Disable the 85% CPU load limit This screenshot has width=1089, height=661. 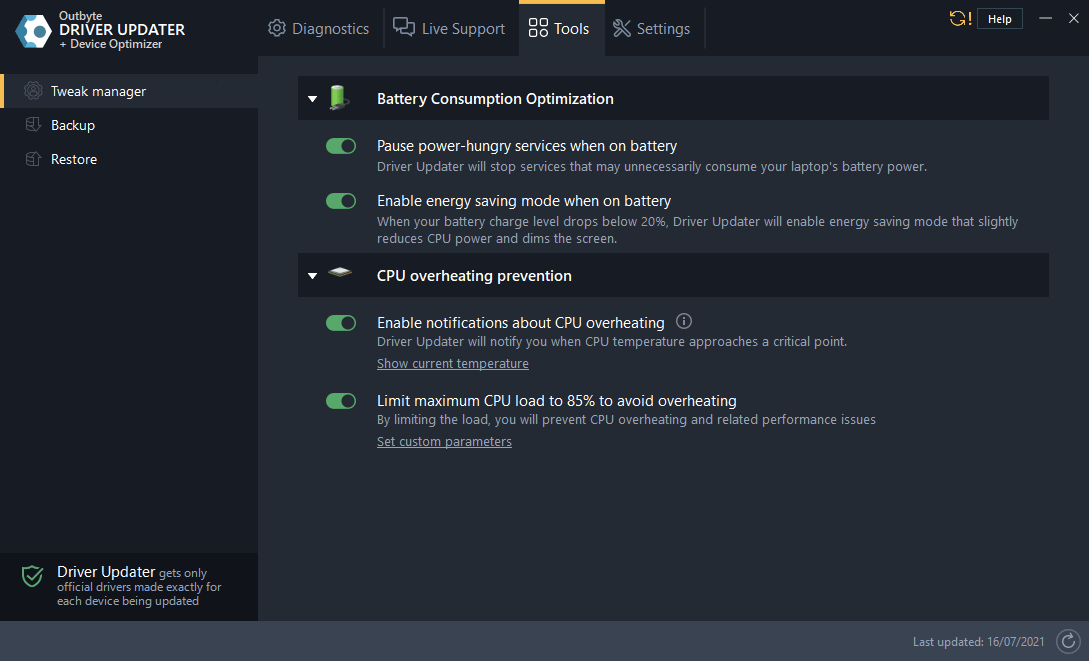click(340, 400)
